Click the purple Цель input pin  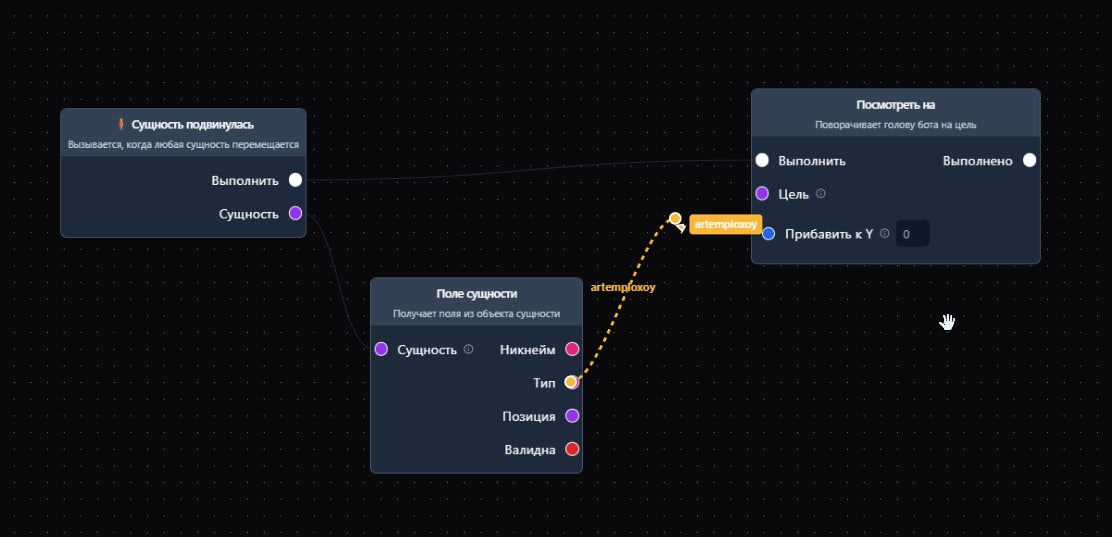[x=762, y=194]
